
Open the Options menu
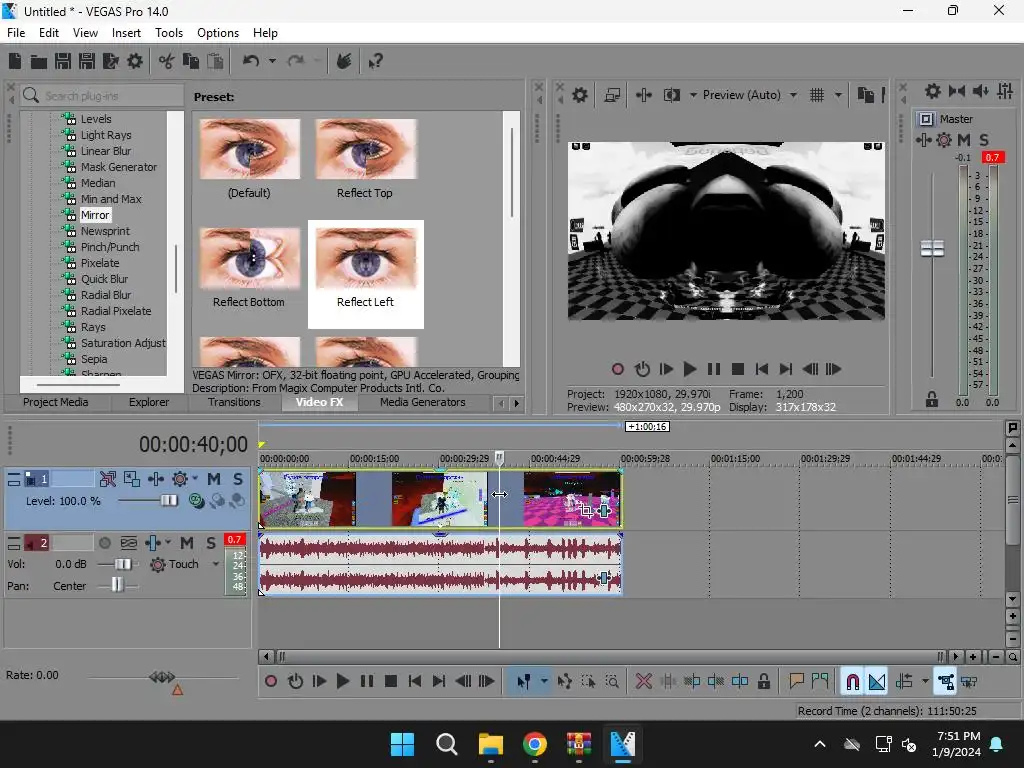coord(217,33)
